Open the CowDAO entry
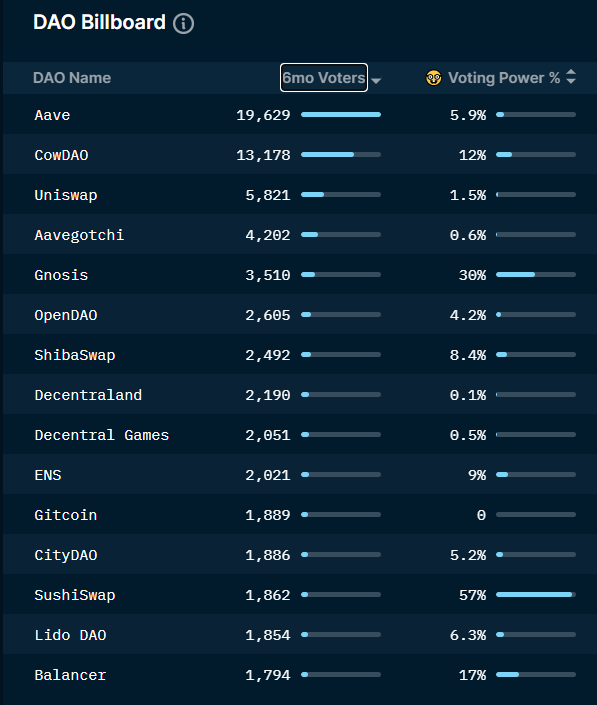The height and width of the screenshot is (705, 597). 300,155
